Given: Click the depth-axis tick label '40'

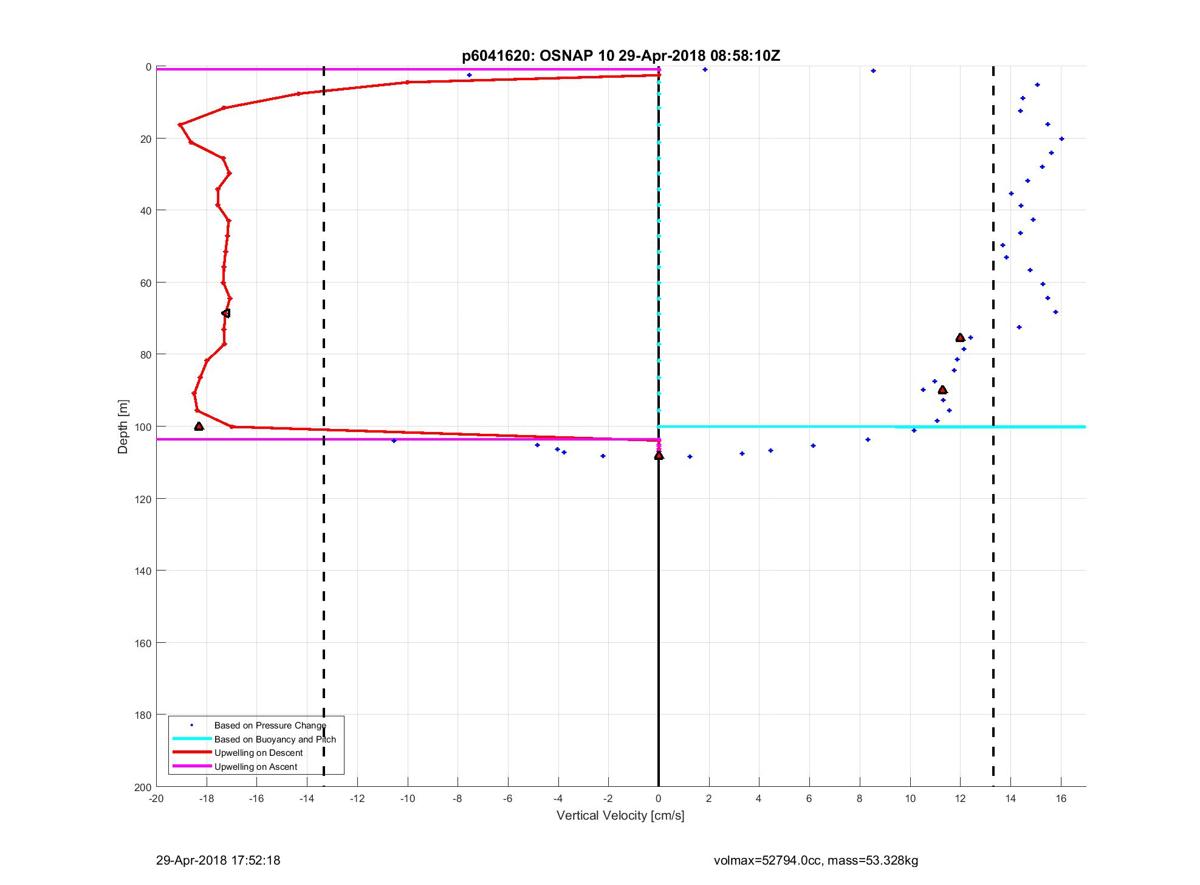Looking at the screenshot, I should pyautogui.click(x=145, y=211).
